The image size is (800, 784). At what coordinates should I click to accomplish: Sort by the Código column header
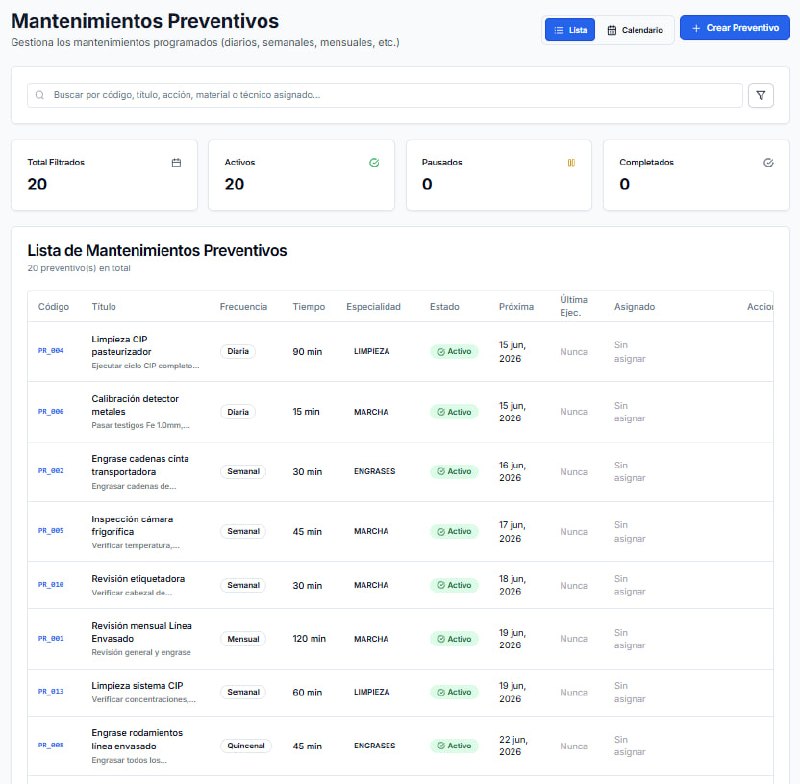[x=53, y=307]
